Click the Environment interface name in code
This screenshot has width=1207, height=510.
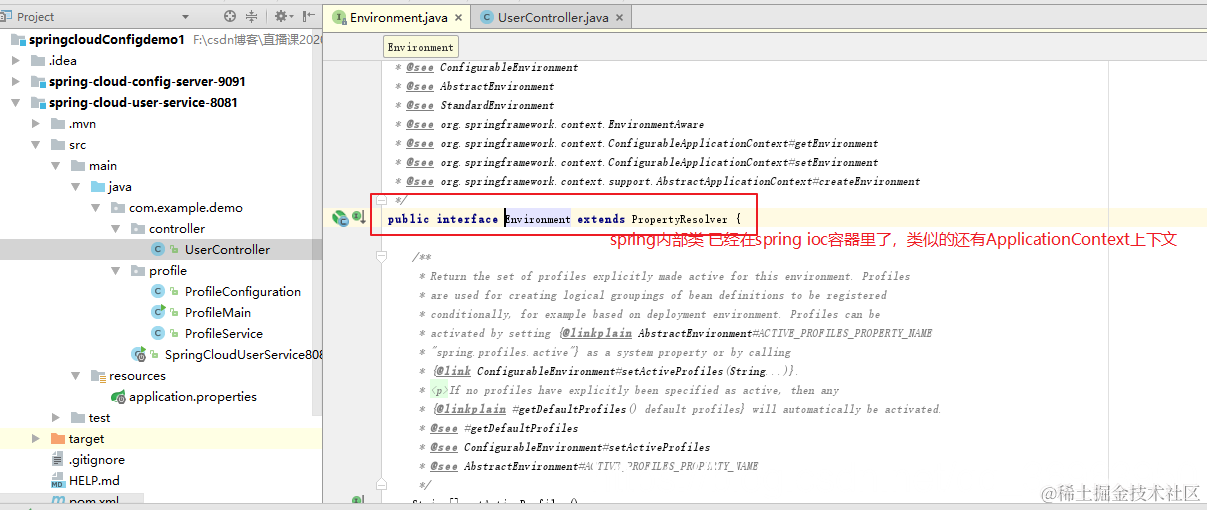[538, 219]
